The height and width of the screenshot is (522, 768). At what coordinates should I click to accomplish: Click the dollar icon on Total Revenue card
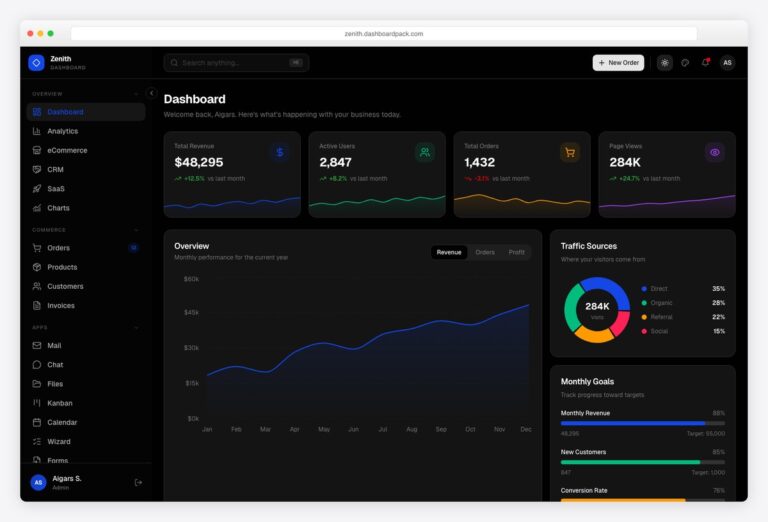click(x=280, y=152)
